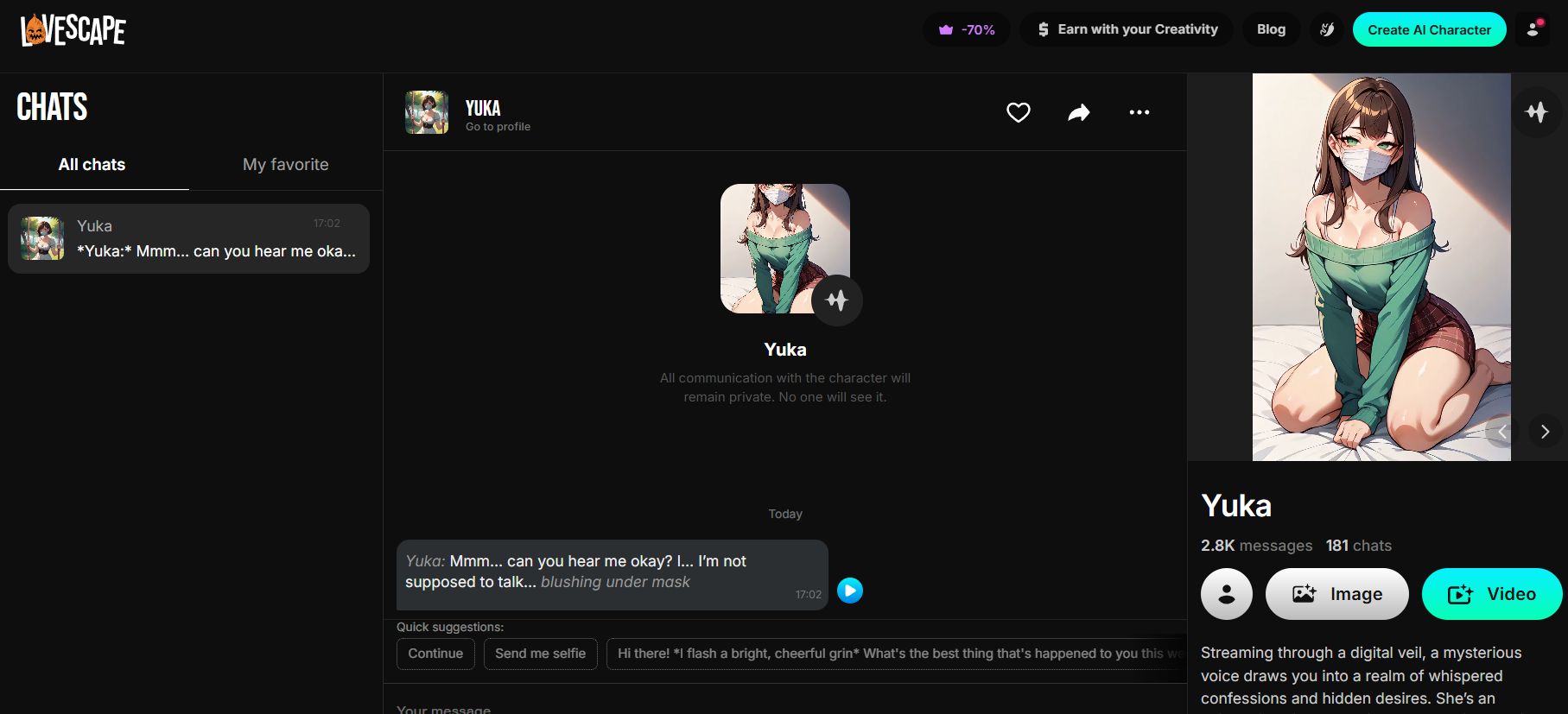Share the Yuka chat using arrow icon

(x=1079, y=112)
